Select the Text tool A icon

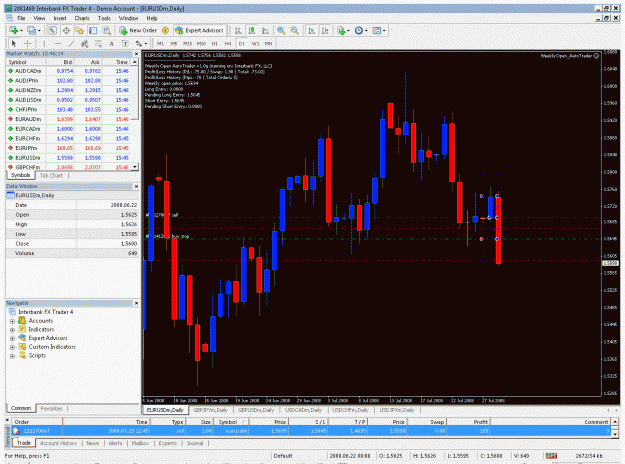112,43
